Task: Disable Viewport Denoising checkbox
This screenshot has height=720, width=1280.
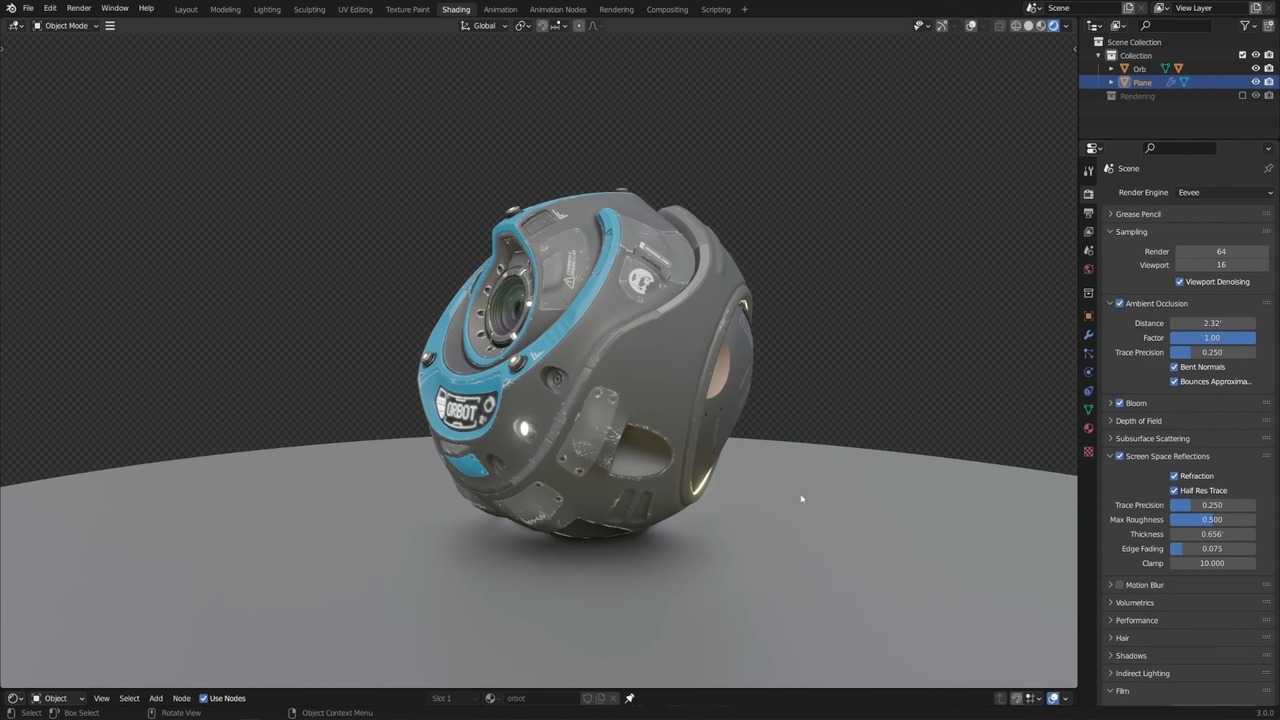Action: point(1179,282)
